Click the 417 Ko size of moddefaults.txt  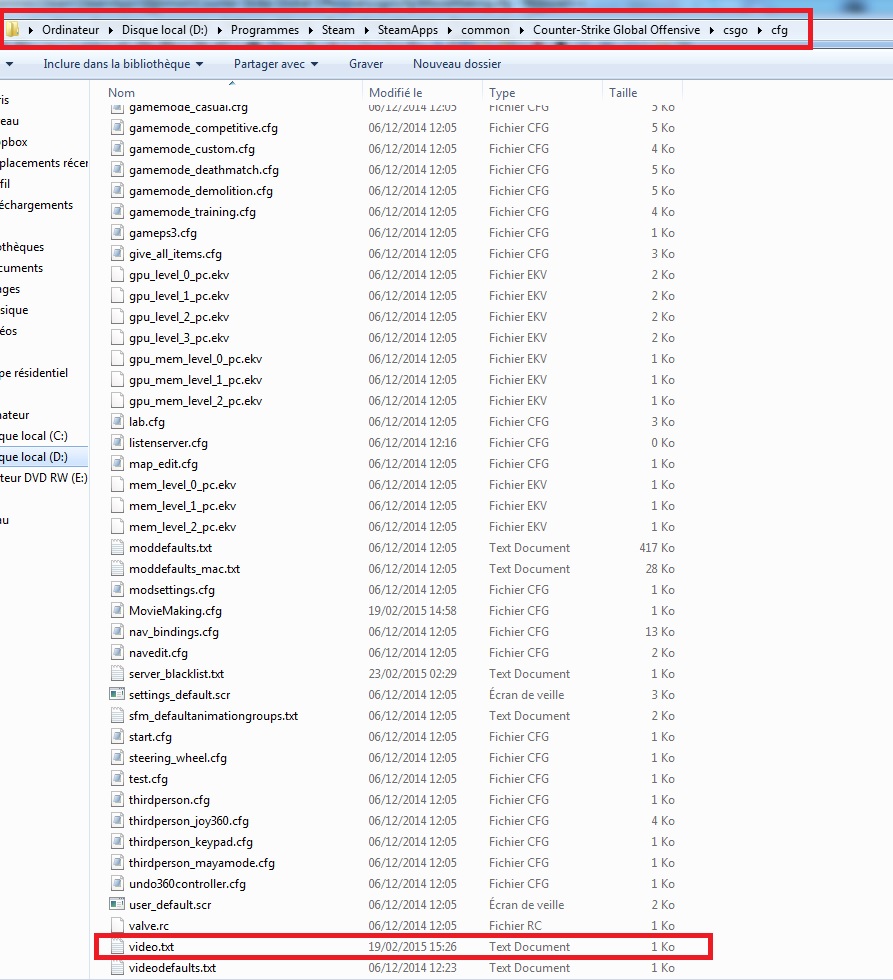(657, 548)
